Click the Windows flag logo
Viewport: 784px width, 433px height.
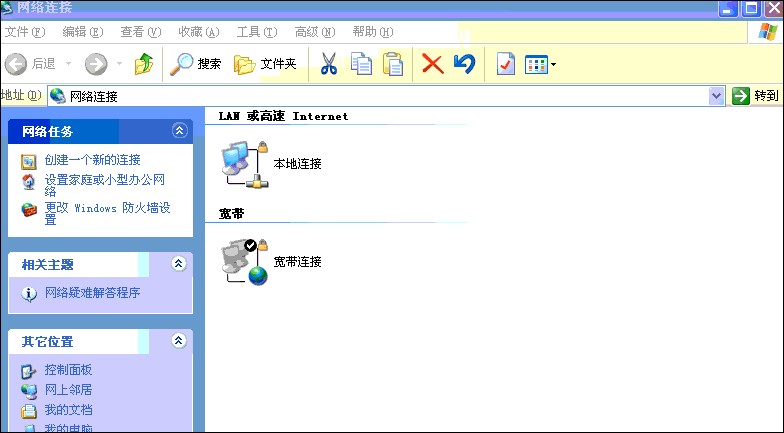pyautogui.click(x=768, y=31)
